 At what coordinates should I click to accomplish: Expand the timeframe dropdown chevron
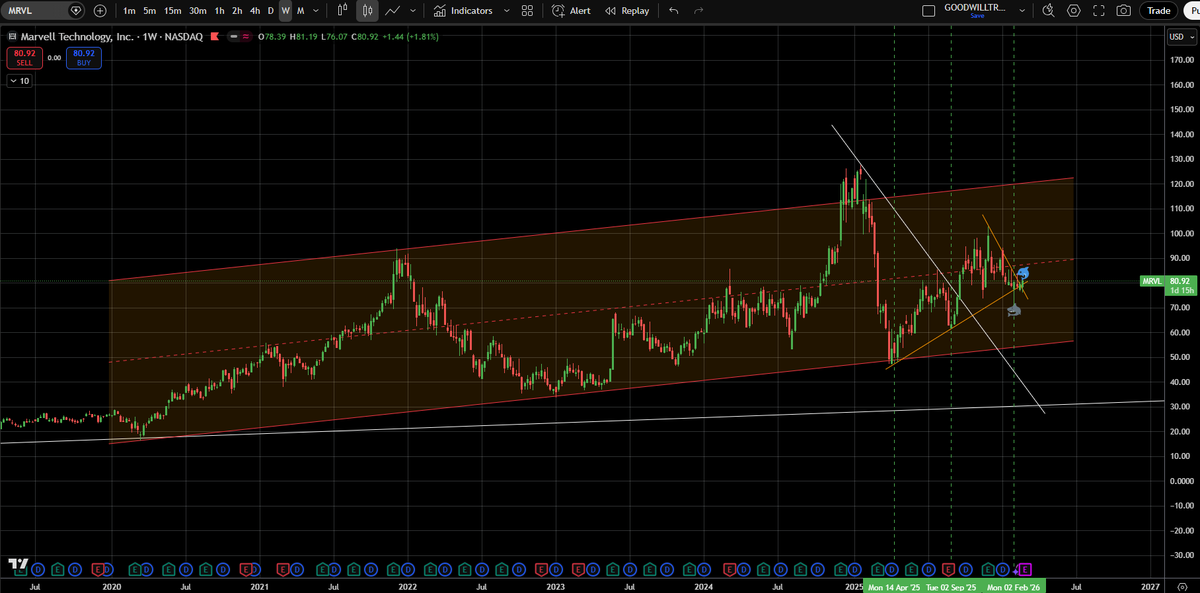point(317,11)
